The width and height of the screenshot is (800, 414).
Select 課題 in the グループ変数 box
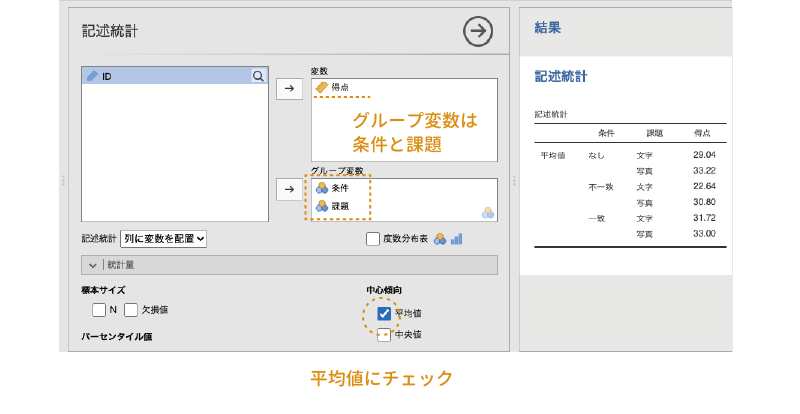pos(339,206)
